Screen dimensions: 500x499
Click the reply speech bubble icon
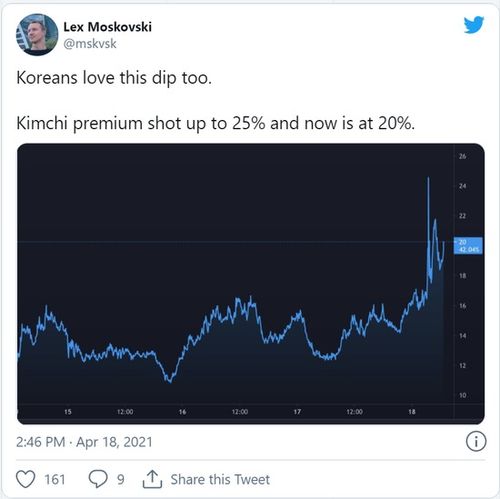click(98, 479)
